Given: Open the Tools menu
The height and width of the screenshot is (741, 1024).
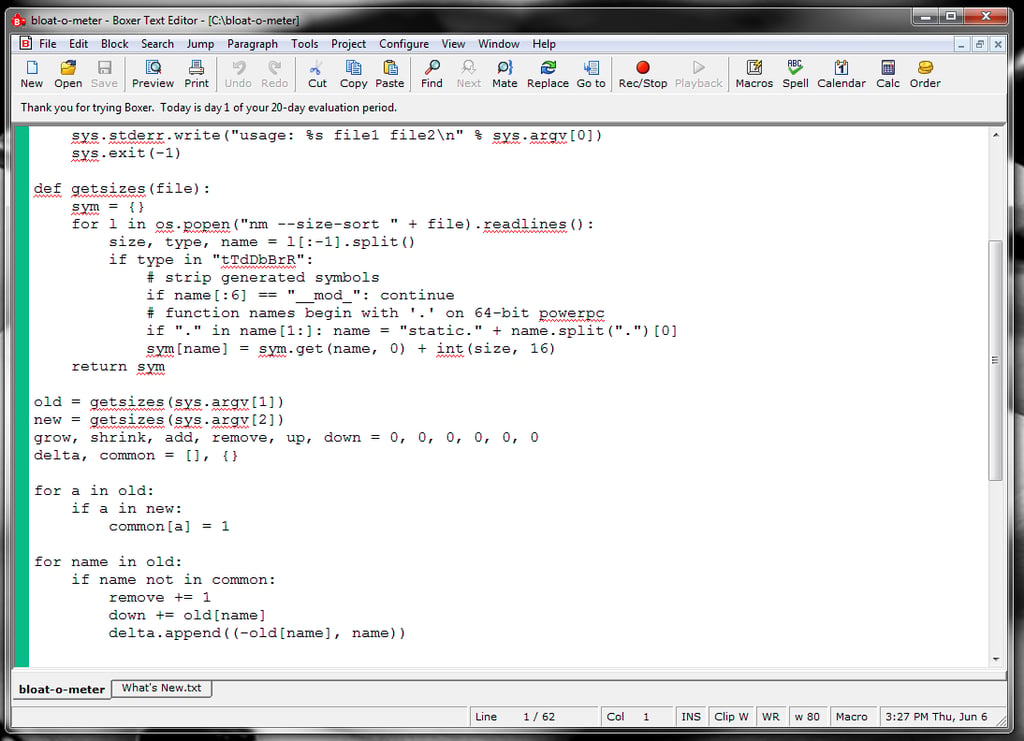Looking at the screenshot, I should (304, 44).
